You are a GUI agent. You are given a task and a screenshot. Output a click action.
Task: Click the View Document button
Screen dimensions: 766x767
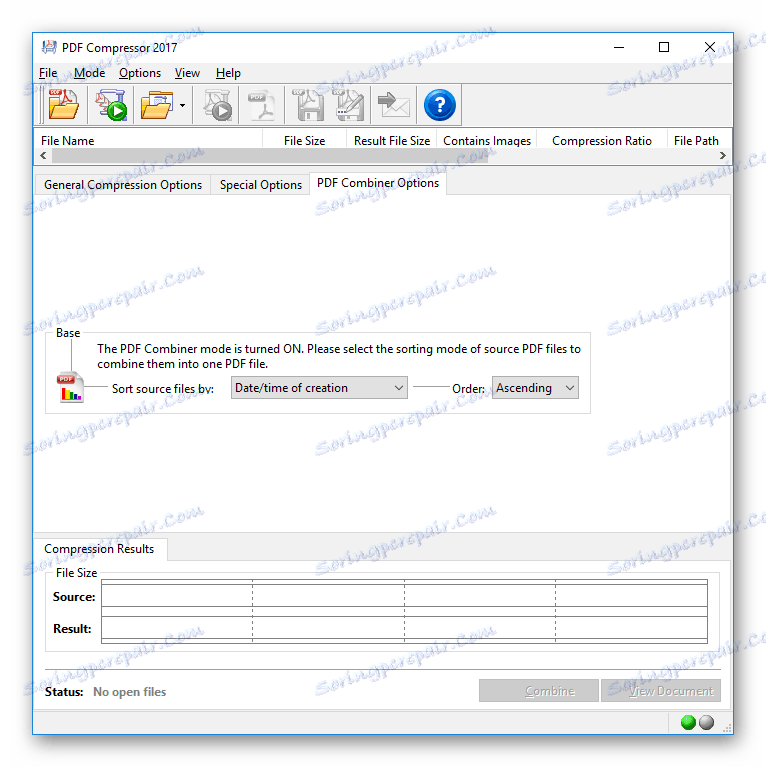click(660, 691)
